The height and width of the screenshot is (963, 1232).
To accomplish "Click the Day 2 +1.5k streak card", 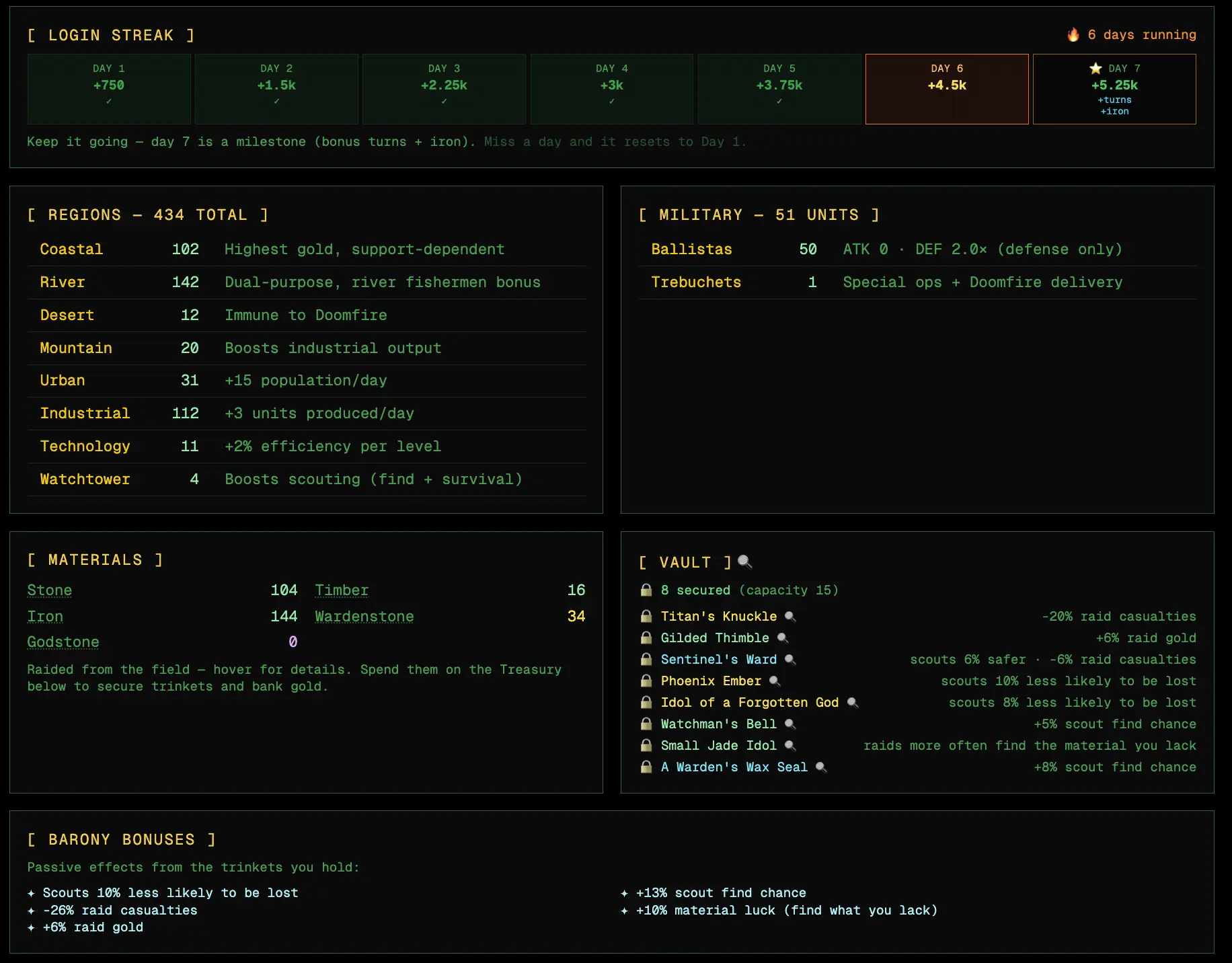I will point(276,89).
